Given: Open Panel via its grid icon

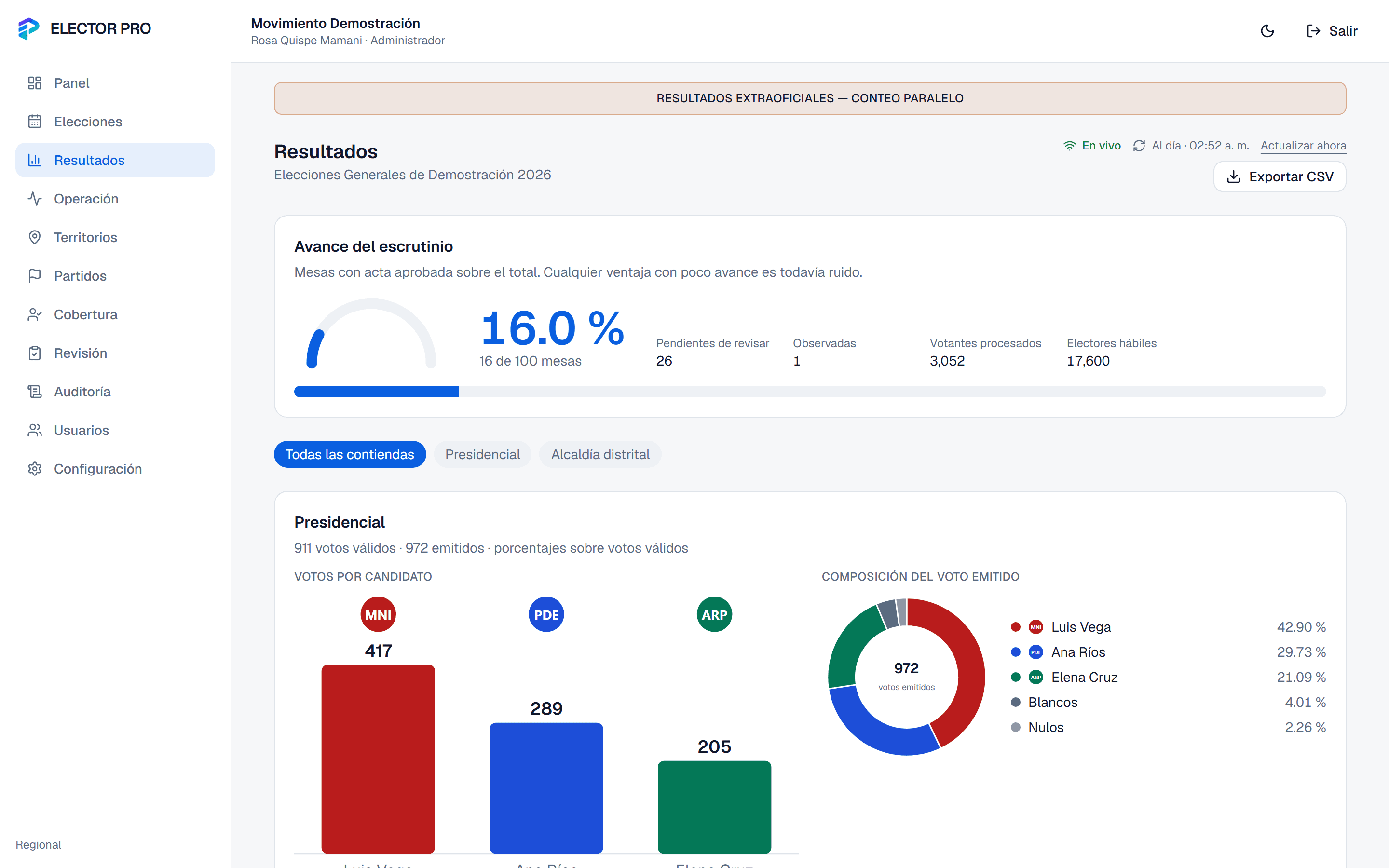Looking at the screenshot, I should (x=34, y=83).
